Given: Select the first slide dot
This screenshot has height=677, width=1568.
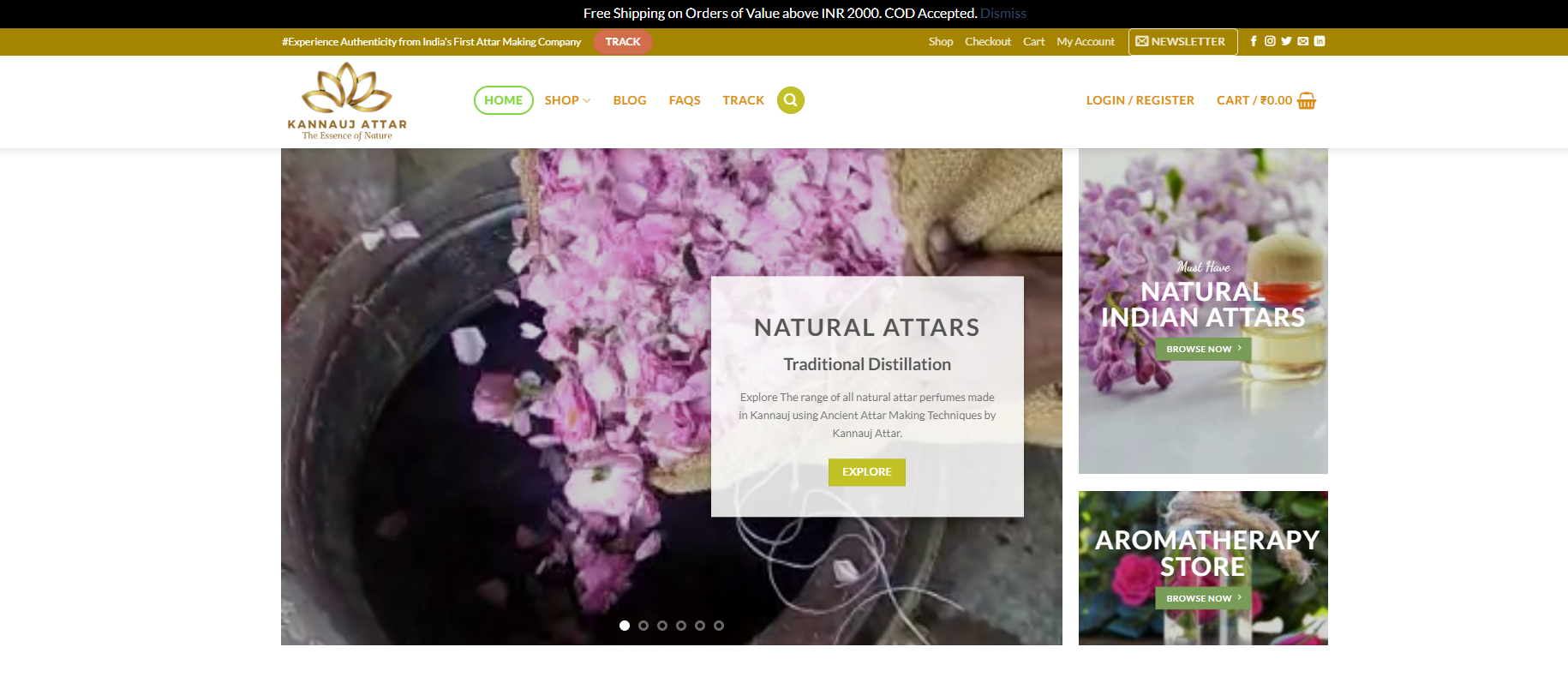Looking at the screenshot, I should pos(625,626).
